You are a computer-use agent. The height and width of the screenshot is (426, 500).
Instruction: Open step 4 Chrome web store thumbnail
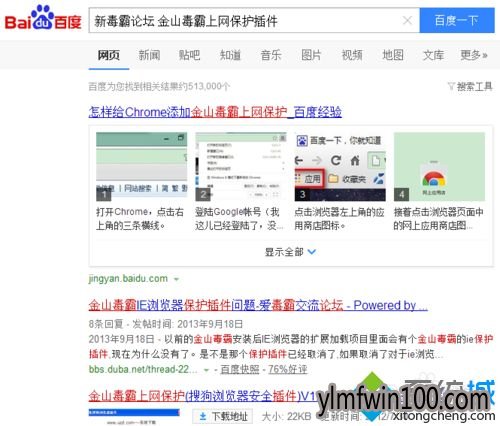(439, 167)
